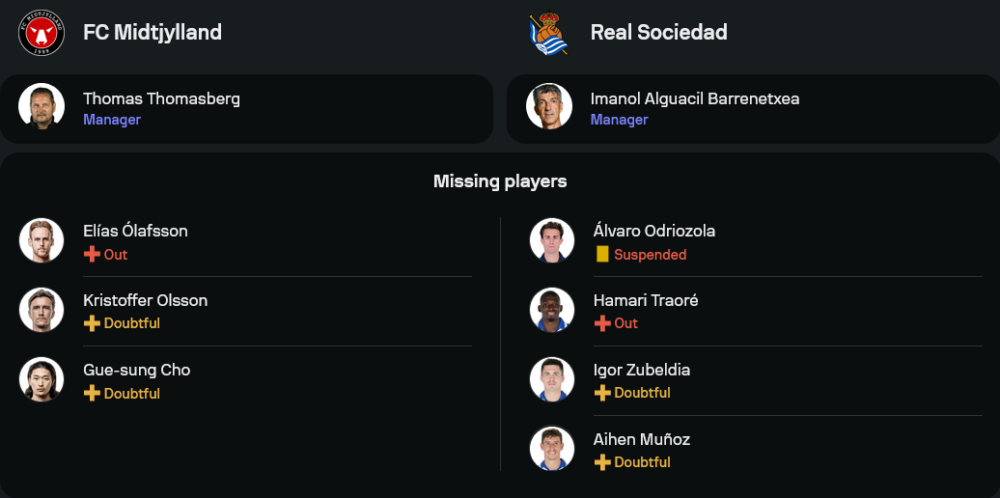Image resolution: width=1000 pixels, height=498 pixels.
Task: Open Imanol Alguacil's manager photo
Action: 549,107
